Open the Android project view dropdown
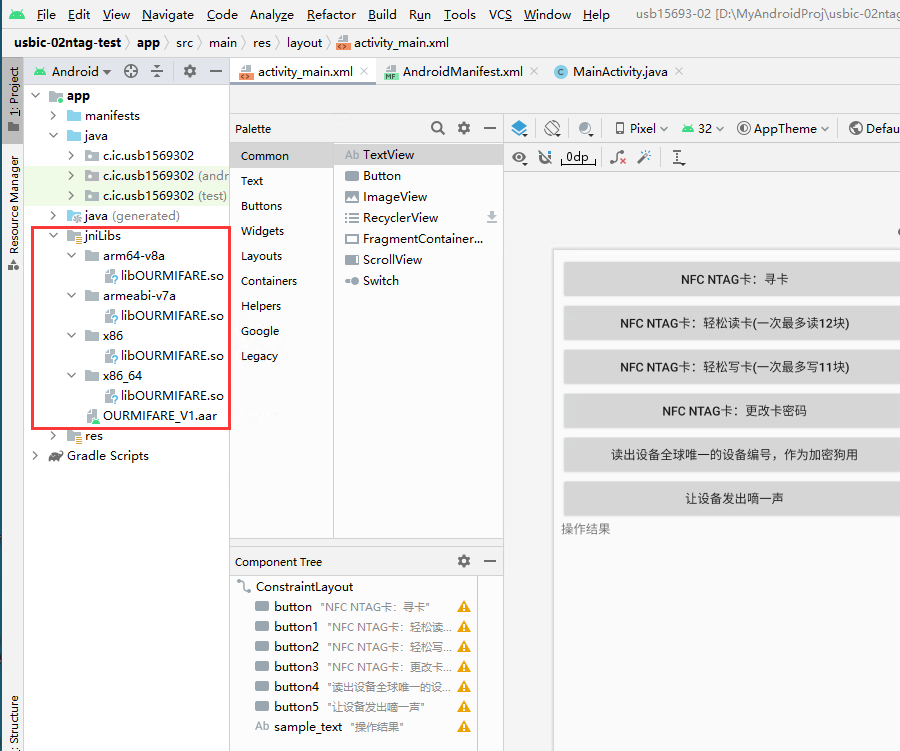The image size is (900, 751). pos(72,72)
